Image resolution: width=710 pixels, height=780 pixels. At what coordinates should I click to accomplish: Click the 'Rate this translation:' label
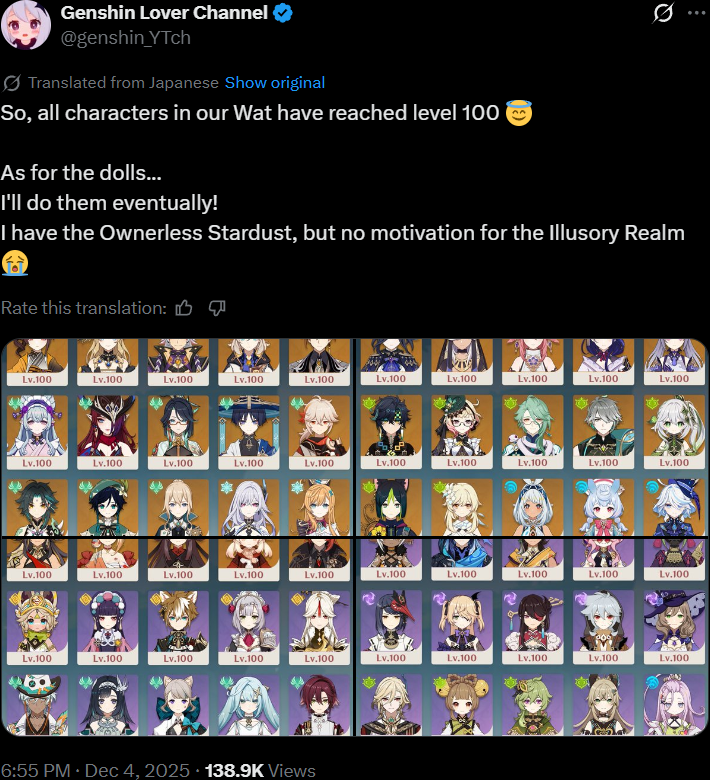pos(84,308)
